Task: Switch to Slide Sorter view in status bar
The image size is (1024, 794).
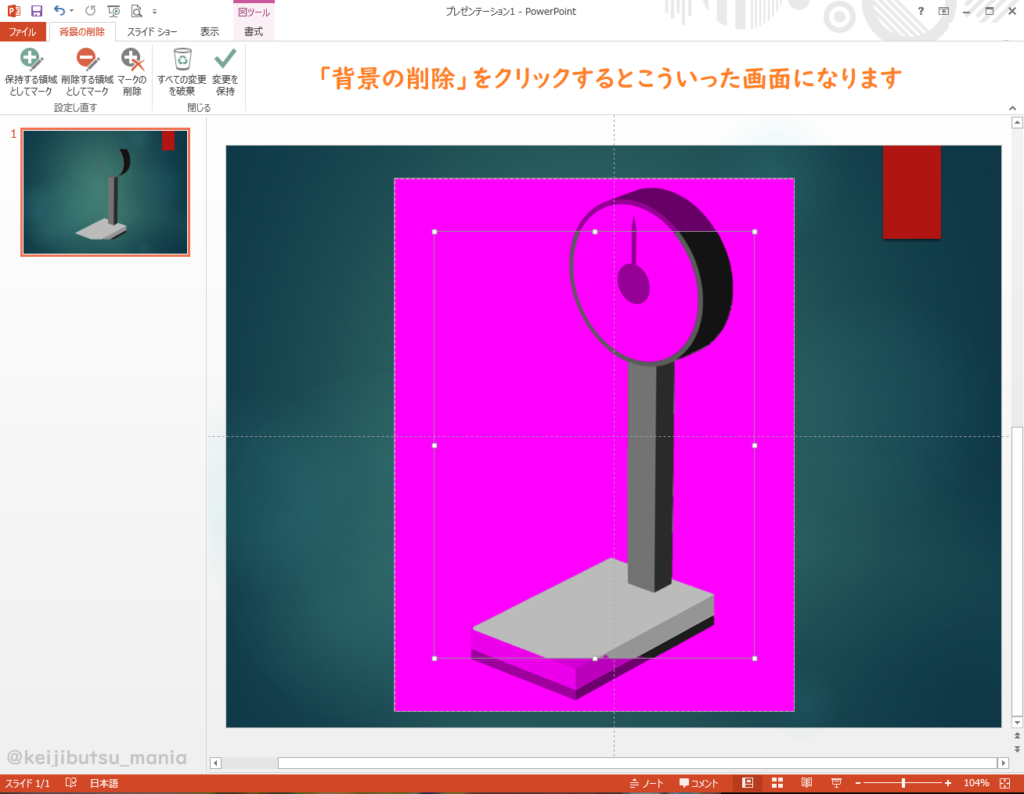Action: 777,782
